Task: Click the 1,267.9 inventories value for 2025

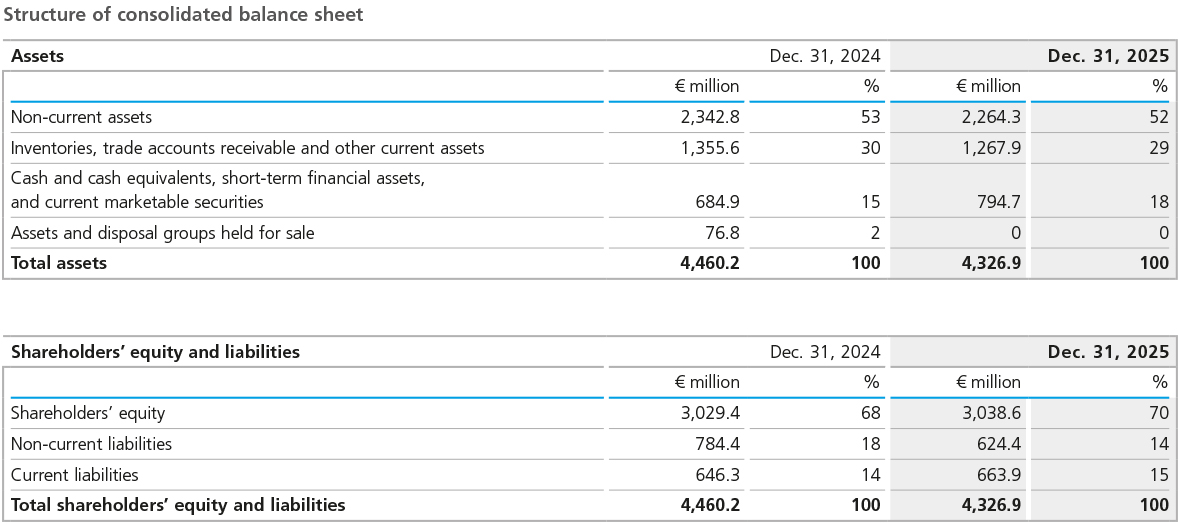Action: [991, 148]
